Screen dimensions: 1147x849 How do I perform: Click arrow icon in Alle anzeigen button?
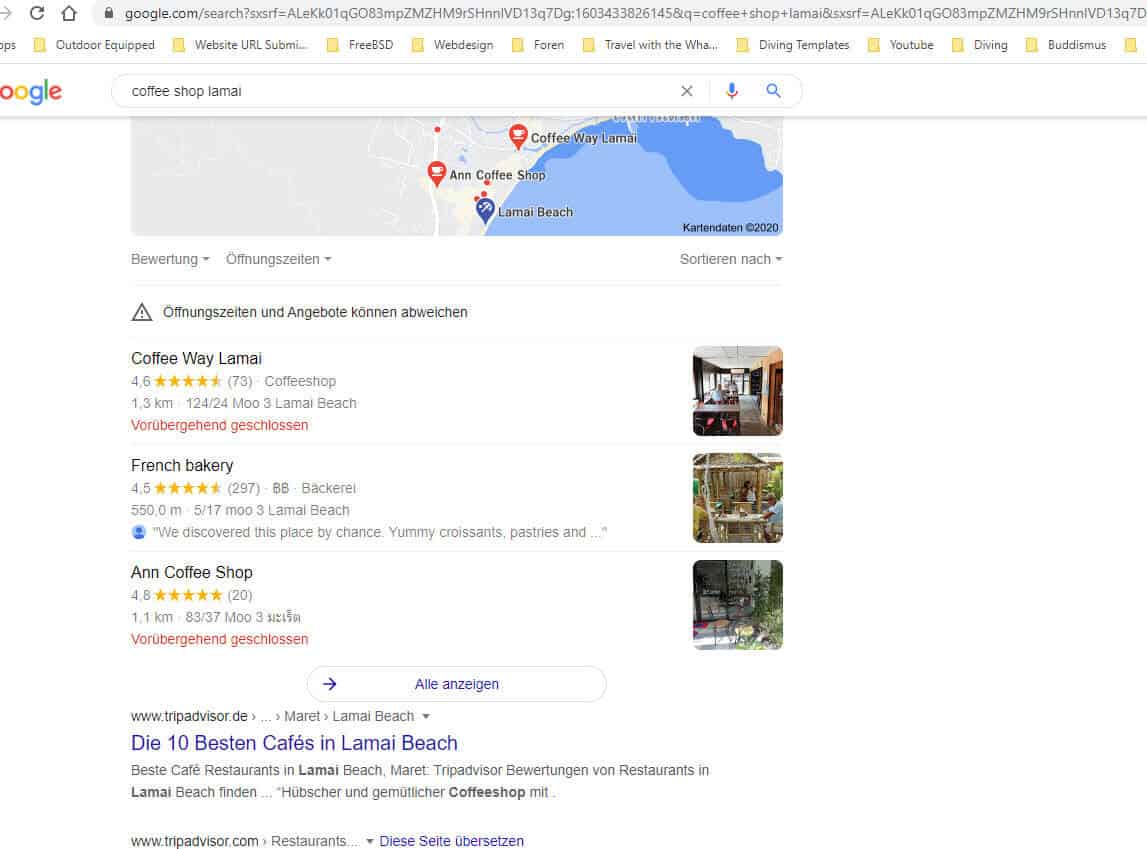point(330,684)
